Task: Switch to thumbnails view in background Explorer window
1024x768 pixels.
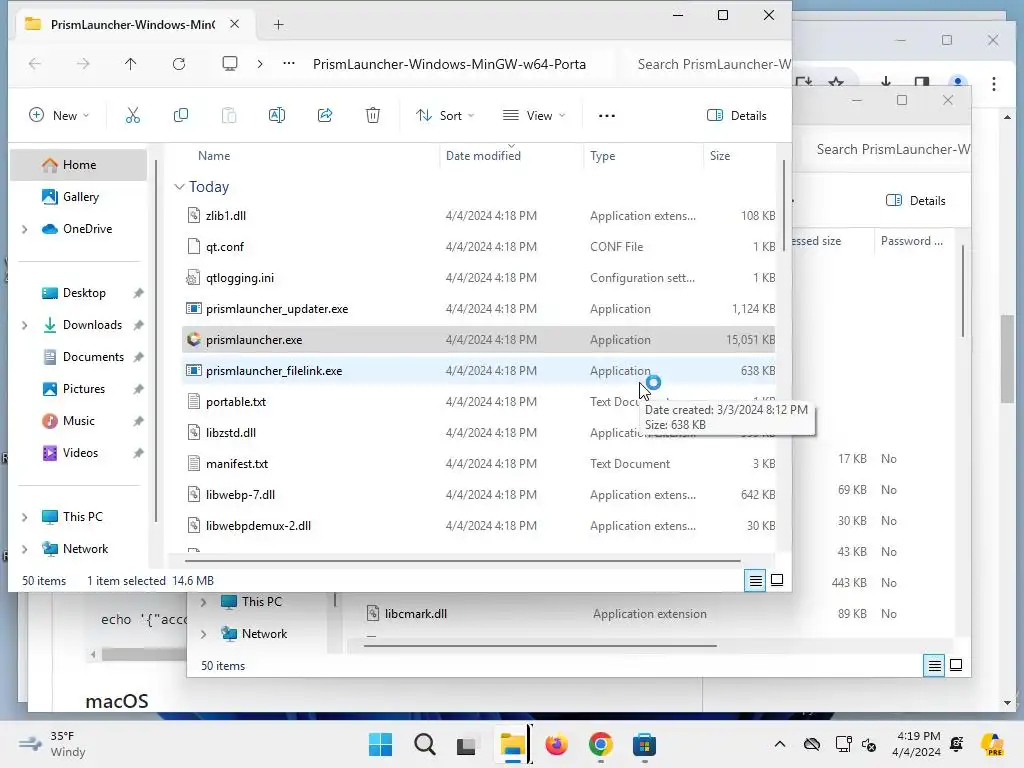Action: 956,665
